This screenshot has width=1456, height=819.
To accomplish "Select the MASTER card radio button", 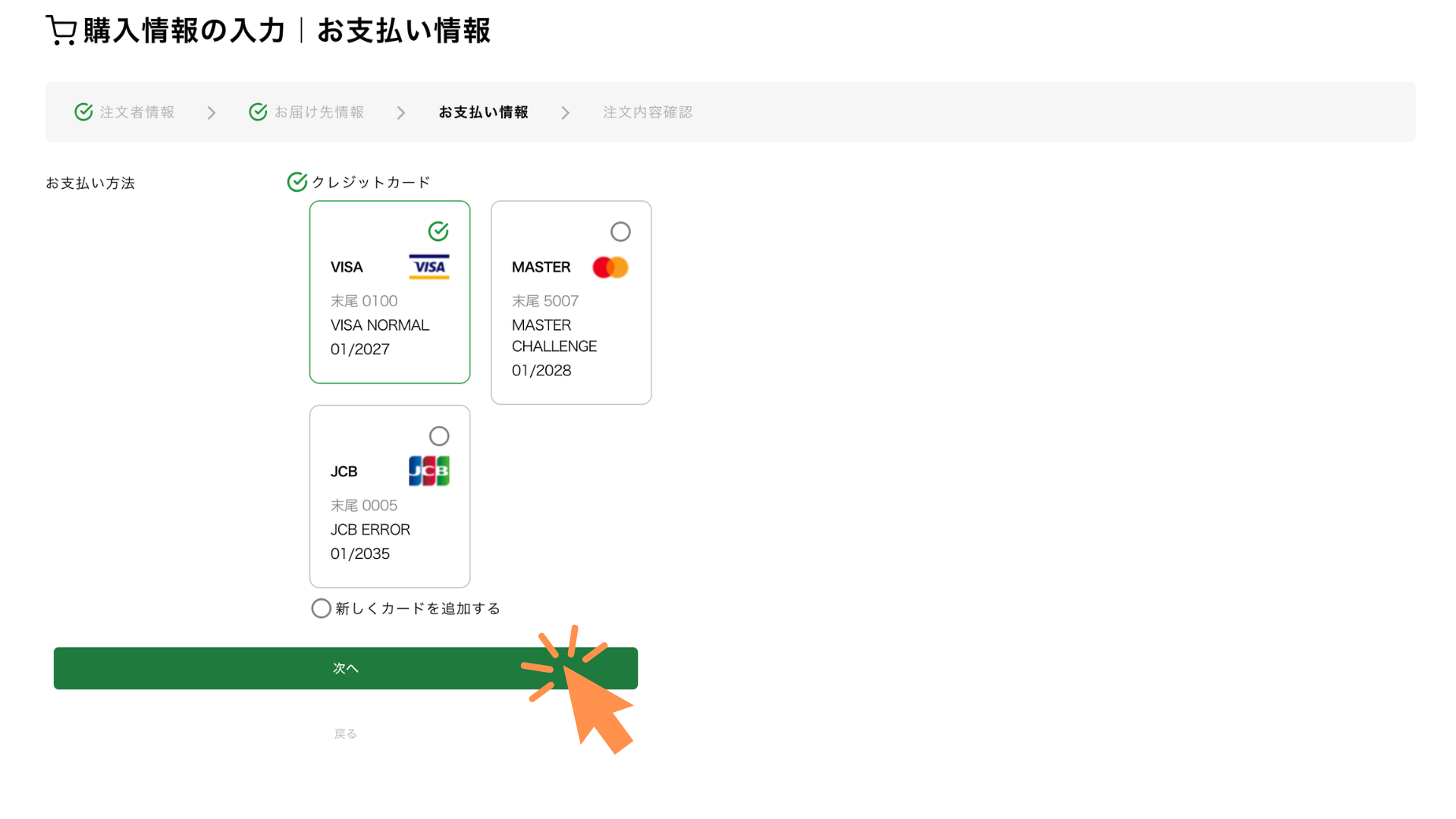I will [x=620, y=231].
